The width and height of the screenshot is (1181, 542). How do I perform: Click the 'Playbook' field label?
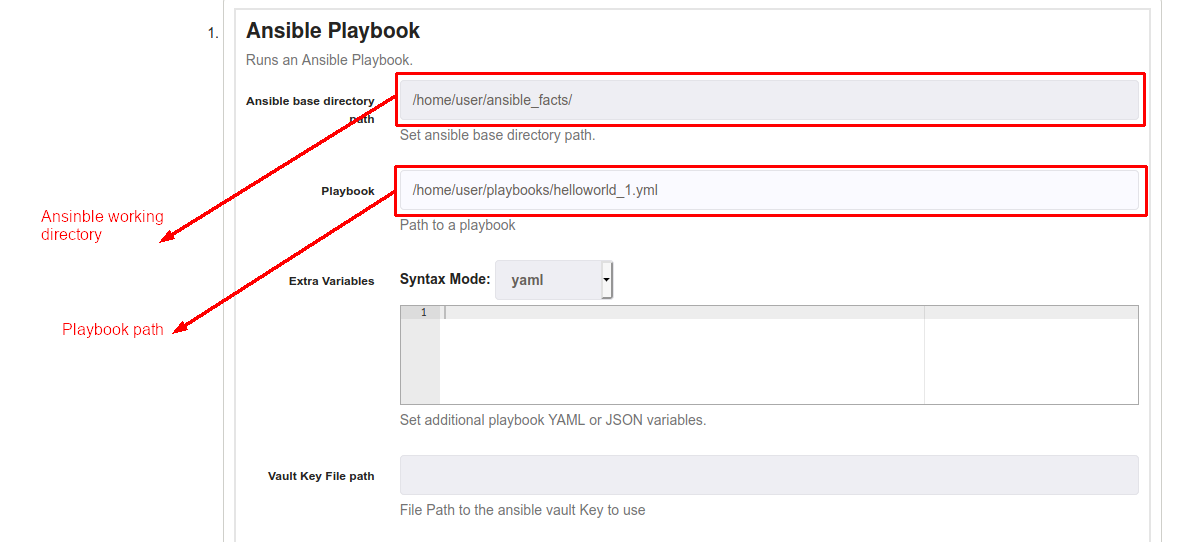point(348,191)
